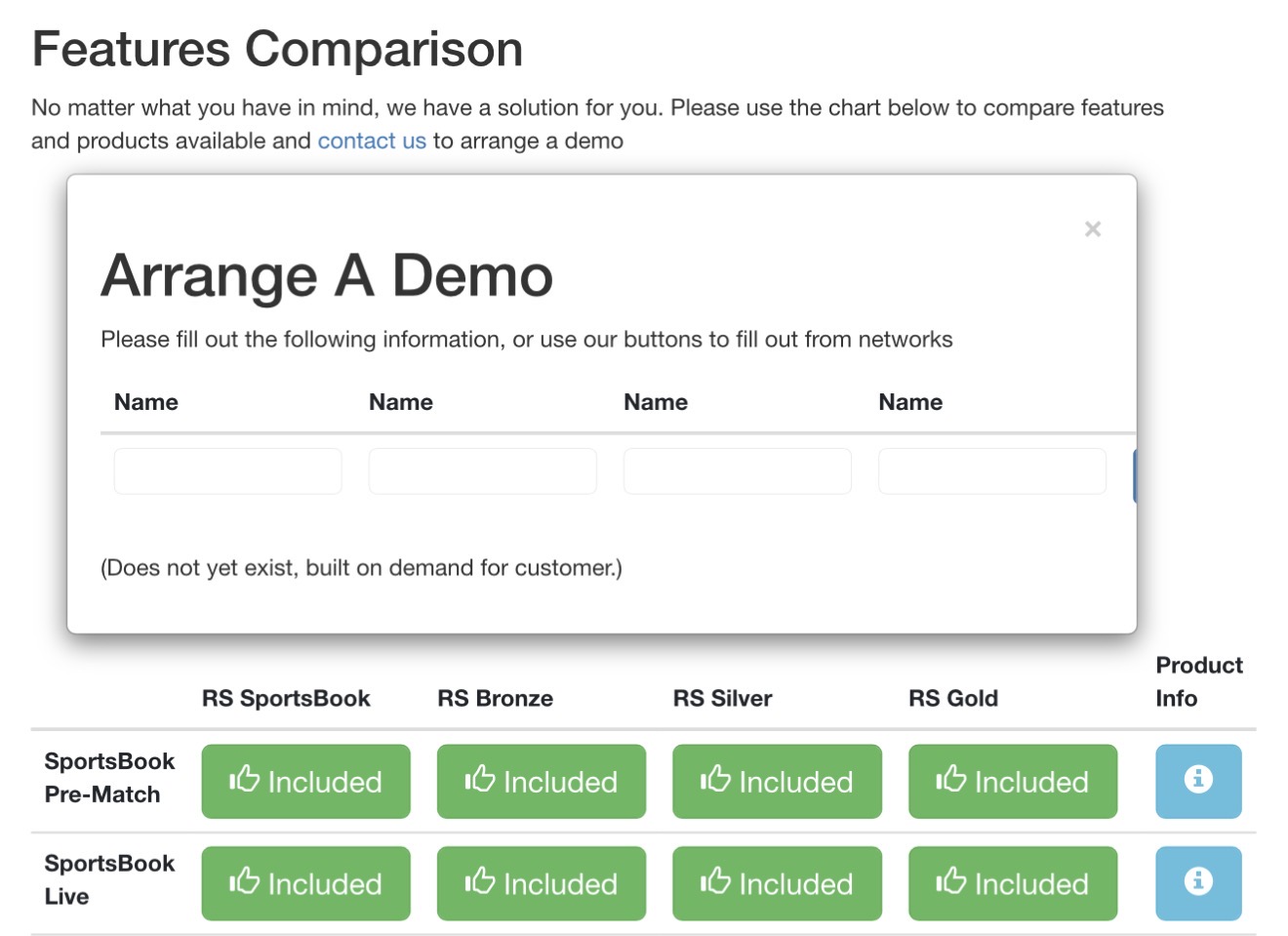Click thumbs-up icon in RS Bronze Pre-Match cell
Image resolution: width=1288 pixels, height=936 pixels.
(x=480, y=779)
